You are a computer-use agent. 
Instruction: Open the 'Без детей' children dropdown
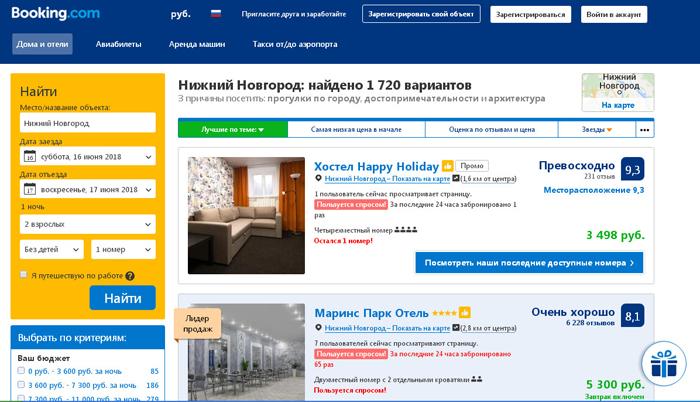tap(51, 249)
